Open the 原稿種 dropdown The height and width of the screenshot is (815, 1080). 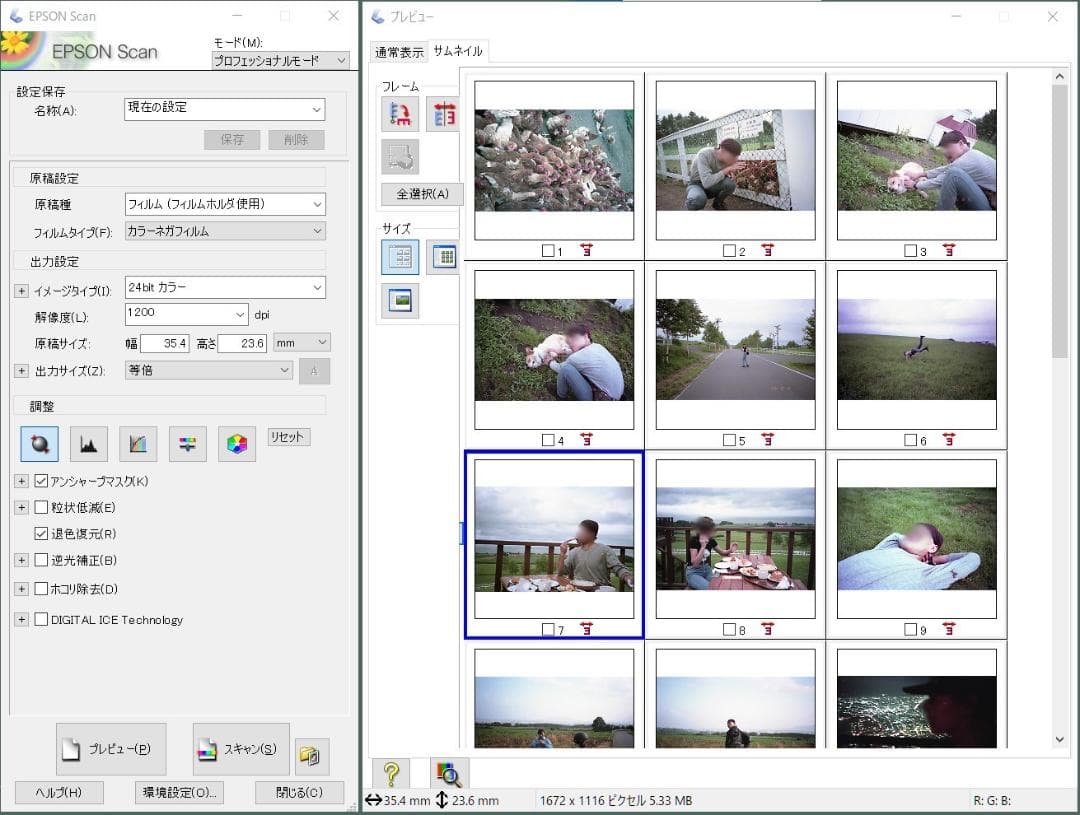[225, 204]
